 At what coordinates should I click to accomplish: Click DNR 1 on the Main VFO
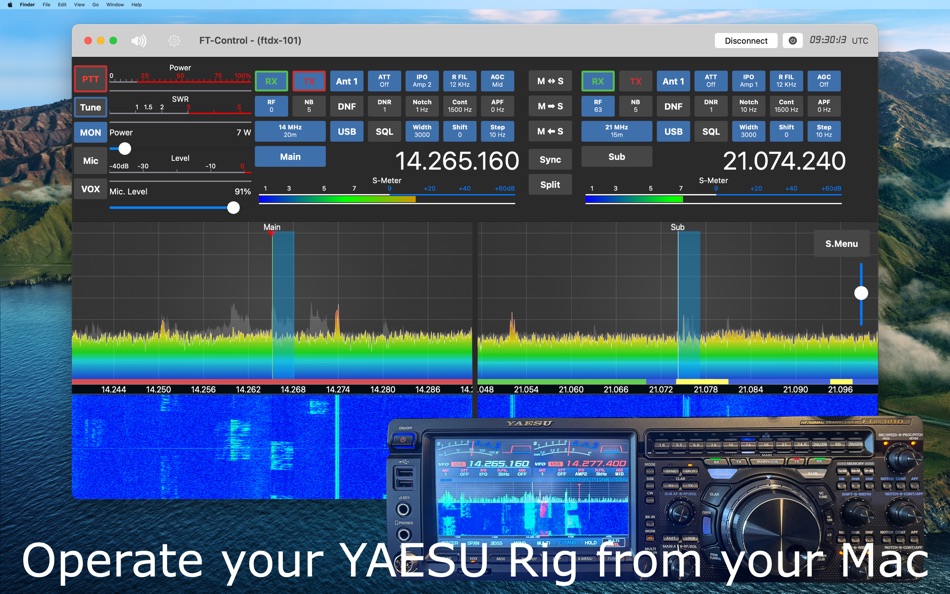click(384, 106)
